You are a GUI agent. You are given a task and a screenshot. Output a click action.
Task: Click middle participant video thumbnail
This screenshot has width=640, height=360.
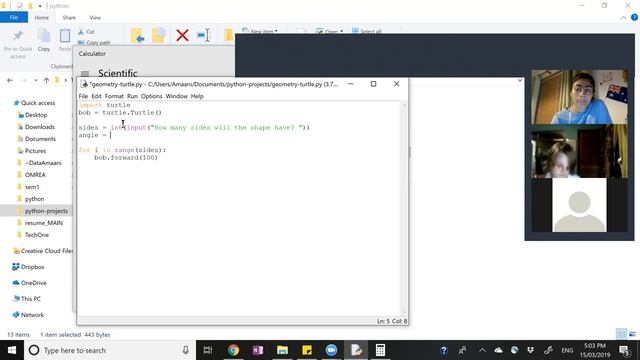coord(579,151)
